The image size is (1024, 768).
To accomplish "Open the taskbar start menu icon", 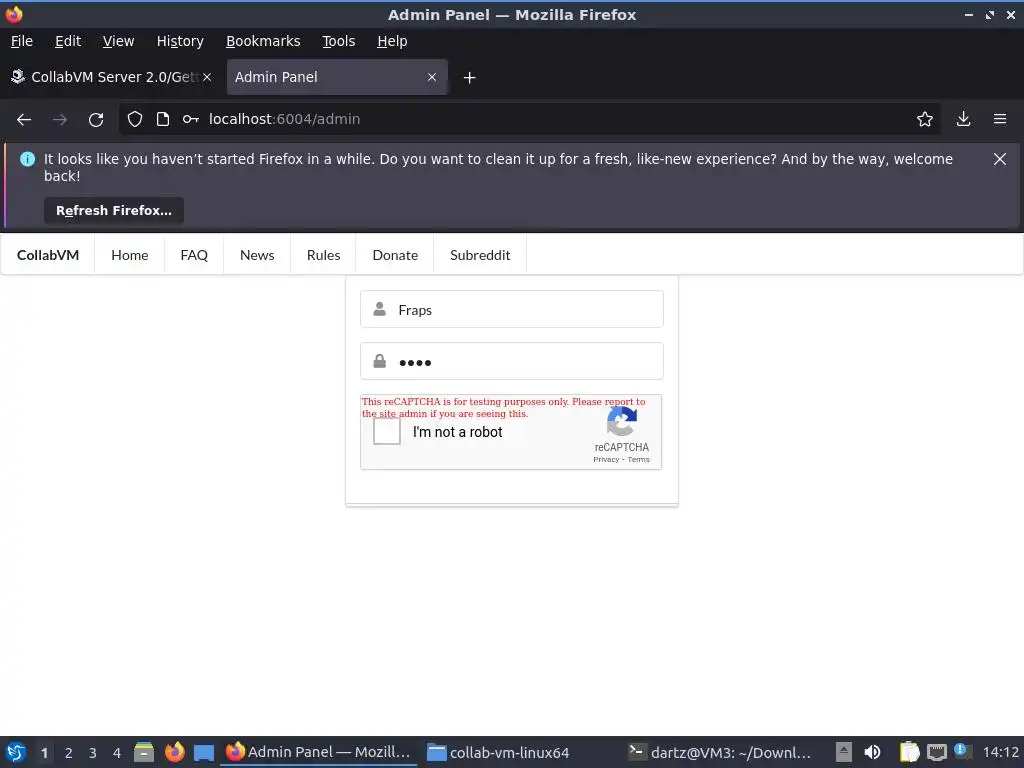I will point(16,752).
